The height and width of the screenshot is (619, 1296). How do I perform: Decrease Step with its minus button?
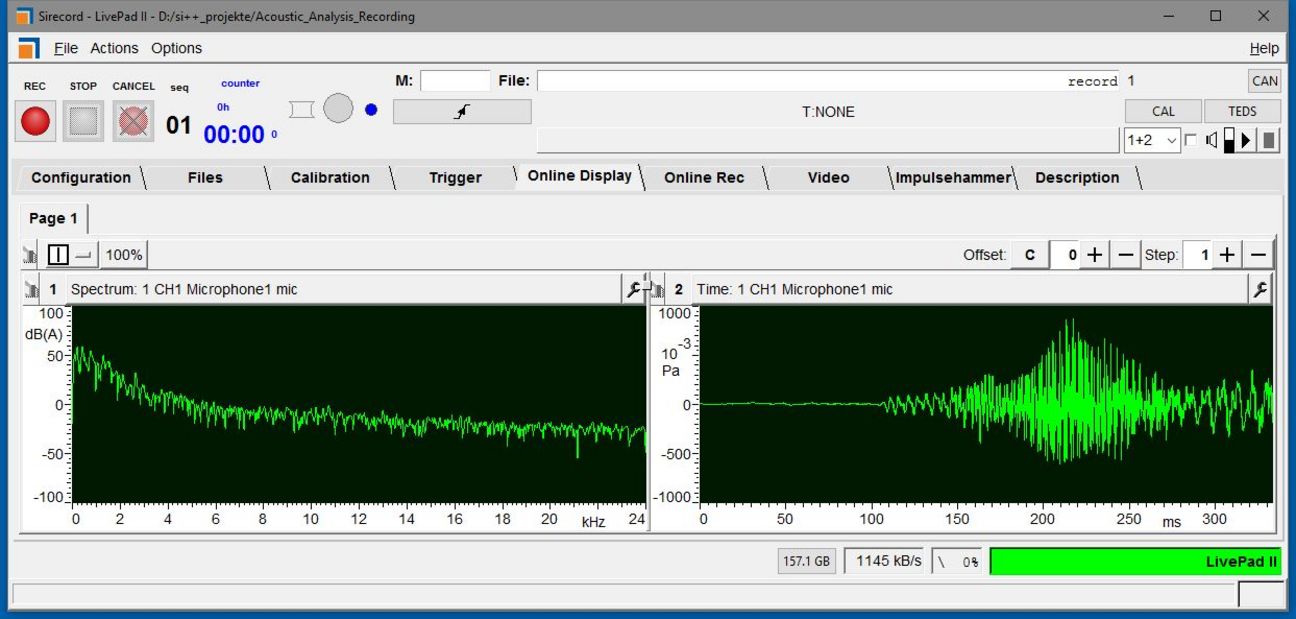point(1259,255)
